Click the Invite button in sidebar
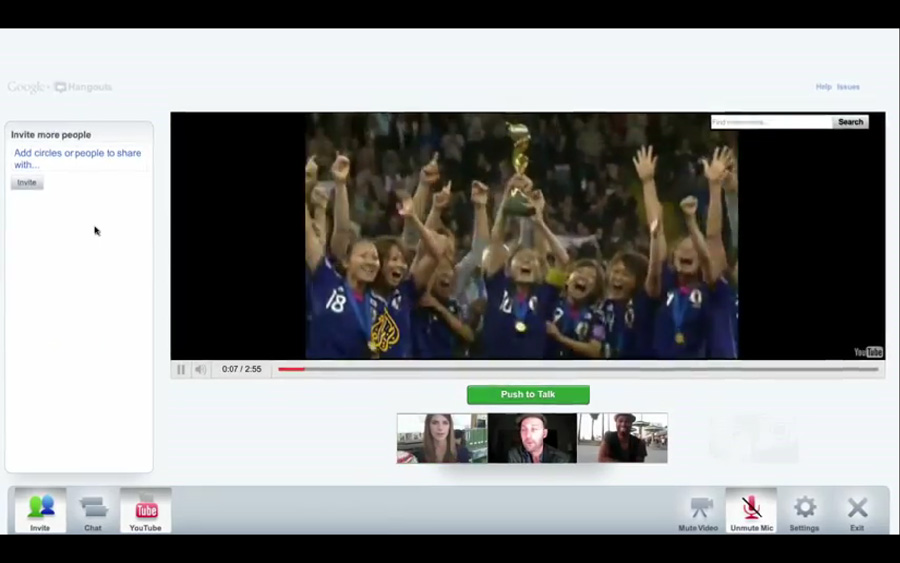900x563 pixels. [27, 183]
